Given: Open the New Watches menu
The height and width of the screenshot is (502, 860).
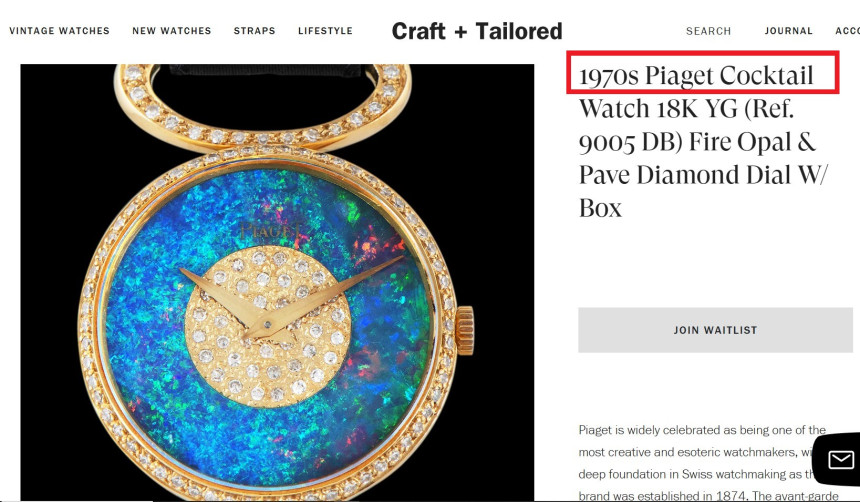Looking at the screenshot, I should coord(172,31).
